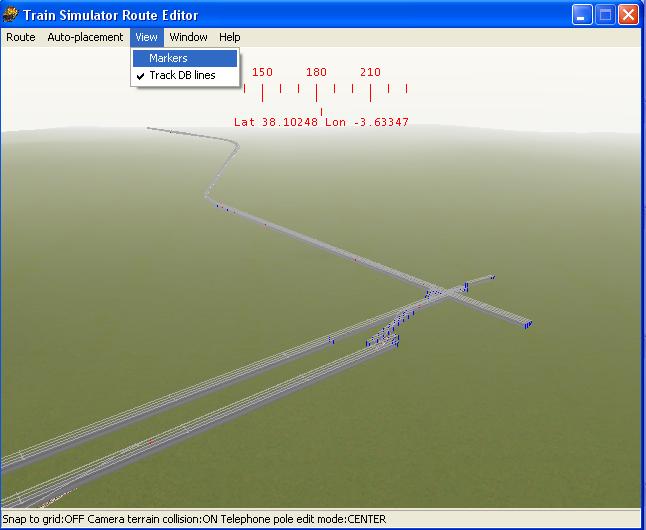Open the Route menu
This screenshot has height=530, width=646.
click(x=21, y=37)
